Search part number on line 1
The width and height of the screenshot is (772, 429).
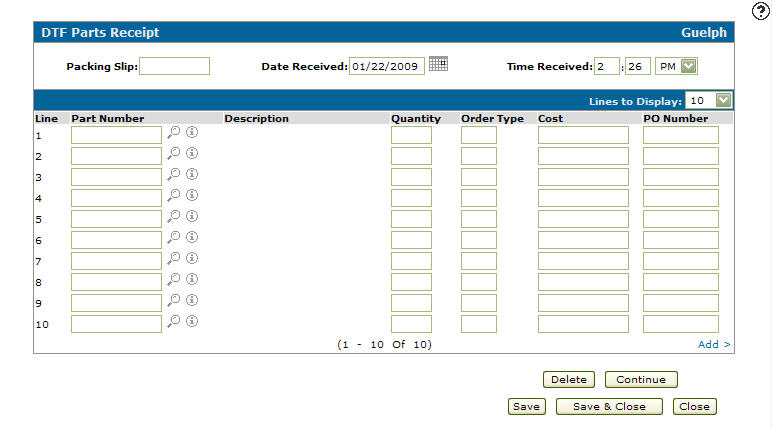[x=173, y=132]
